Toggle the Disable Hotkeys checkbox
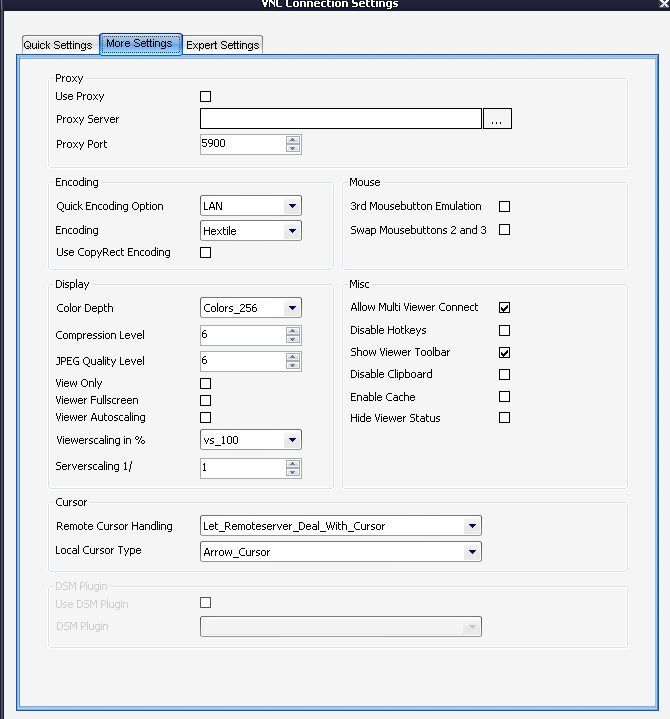The height and width of the screenshot is (719, 670). pyautogui.click(x=504, y=331)
